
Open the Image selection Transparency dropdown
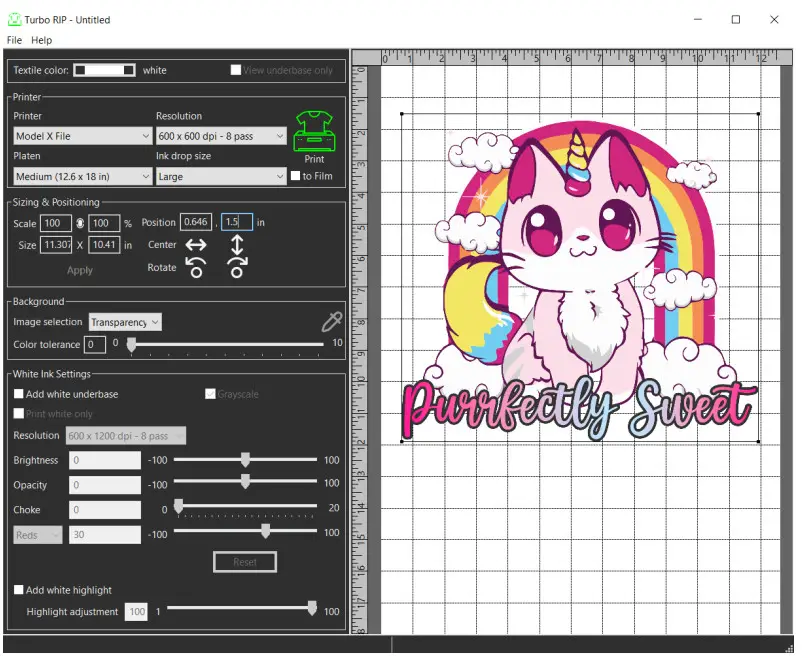125,322
